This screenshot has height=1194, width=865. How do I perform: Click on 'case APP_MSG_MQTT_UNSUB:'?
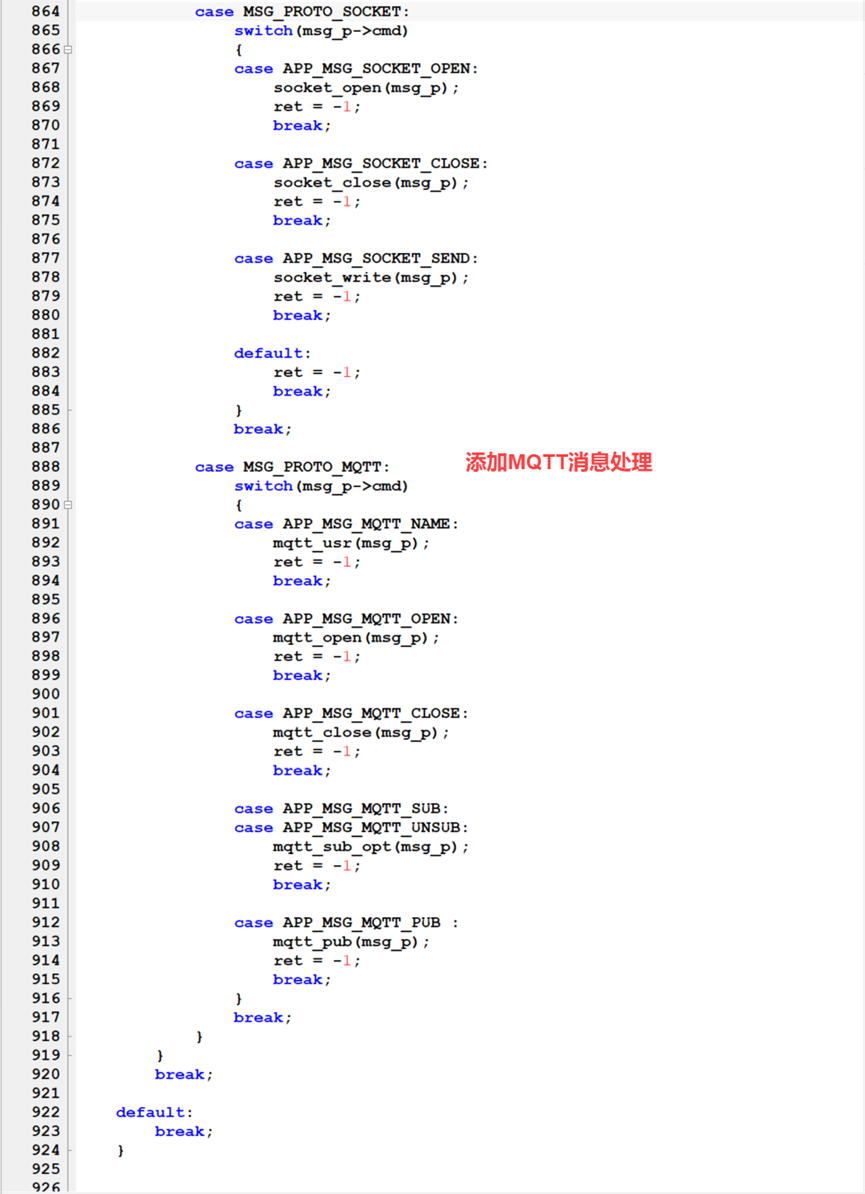[351, 828]
